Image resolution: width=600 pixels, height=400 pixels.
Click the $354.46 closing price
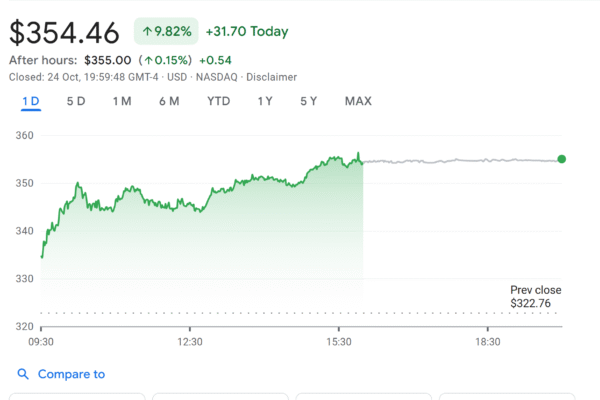click(64, 32)
